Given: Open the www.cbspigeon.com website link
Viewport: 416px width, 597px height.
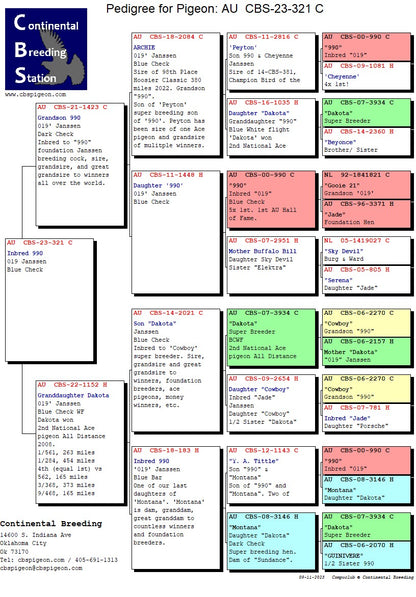Looking at the screenshot, I should pyautogui.click(x=35, y=94).
